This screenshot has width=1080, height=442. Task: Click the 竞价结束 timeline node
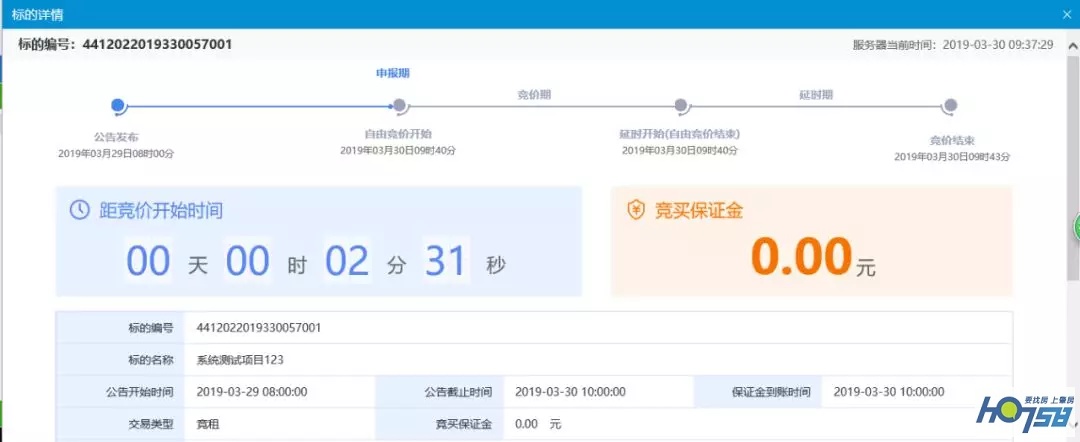coord(951,105)
